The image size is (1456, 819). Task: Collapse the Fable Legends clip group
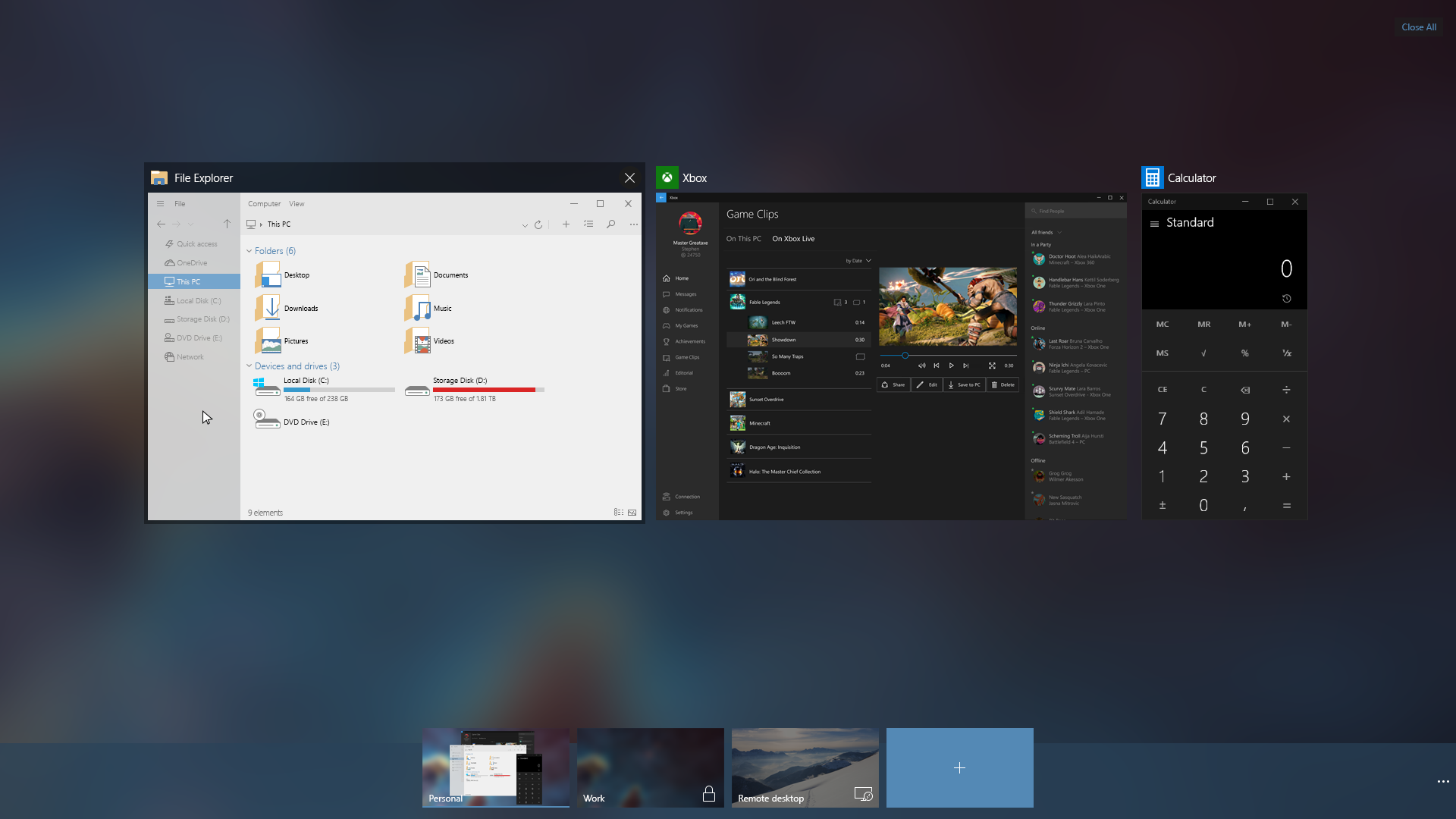coord(799,302)
